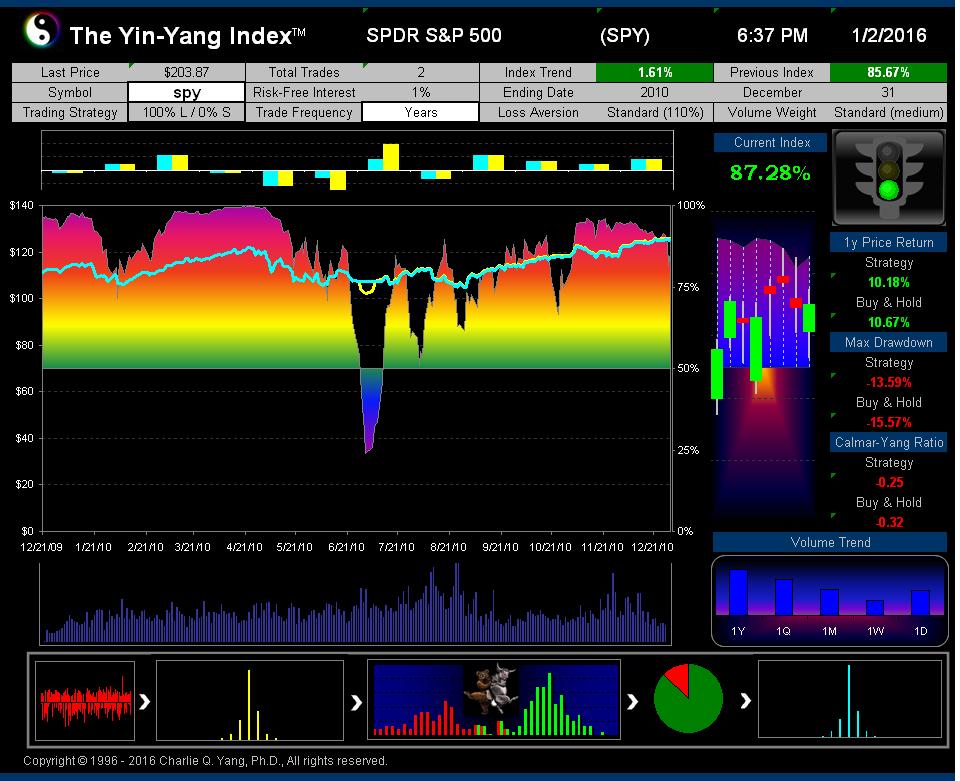Click the Trade Frequency field showing Years
This screenshot has height=781, width=960.
point(421,113)
